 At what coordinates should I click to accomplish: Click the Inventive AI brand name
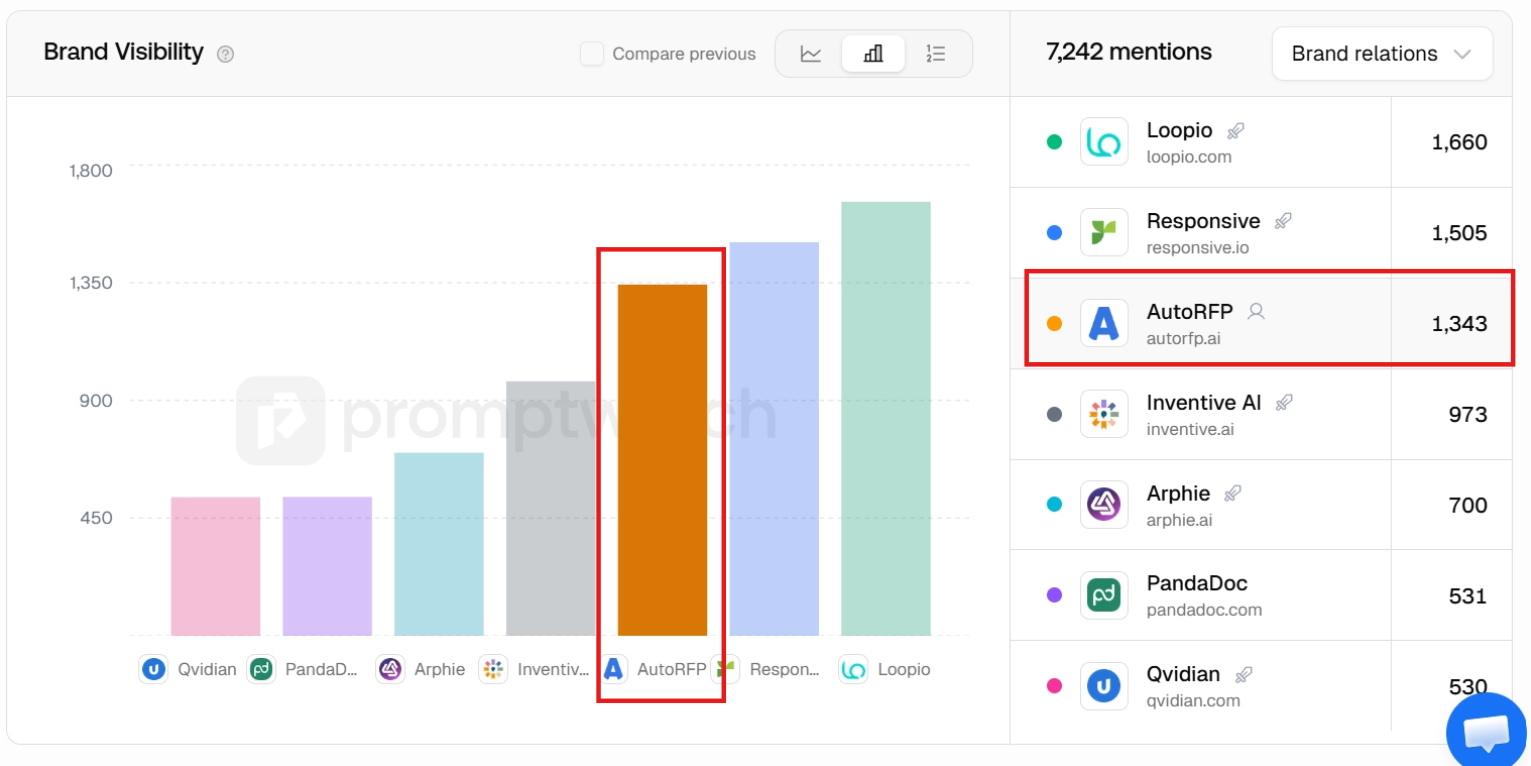tap(1204, 403)
